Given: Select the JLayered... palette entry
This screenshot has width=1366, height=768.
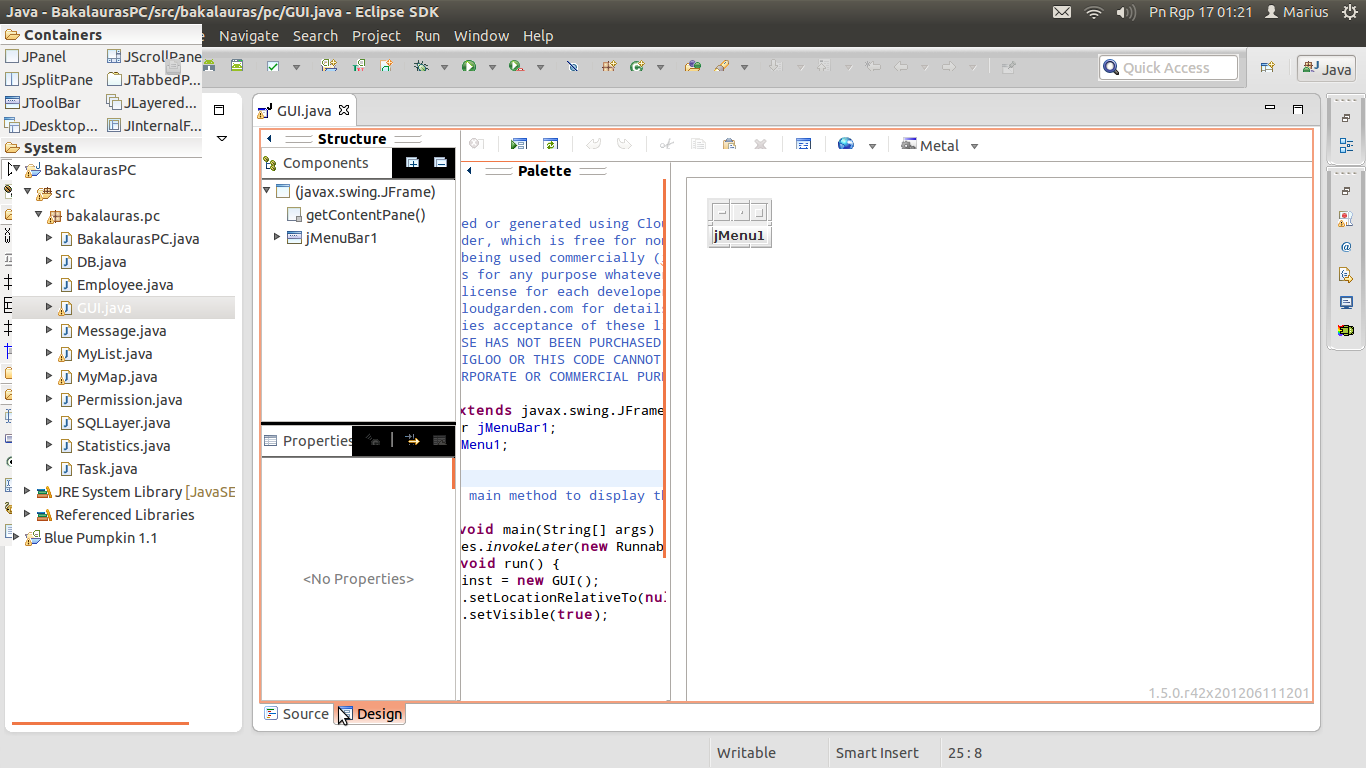Looking at the screenshot, I should click(x=152, y=103).
